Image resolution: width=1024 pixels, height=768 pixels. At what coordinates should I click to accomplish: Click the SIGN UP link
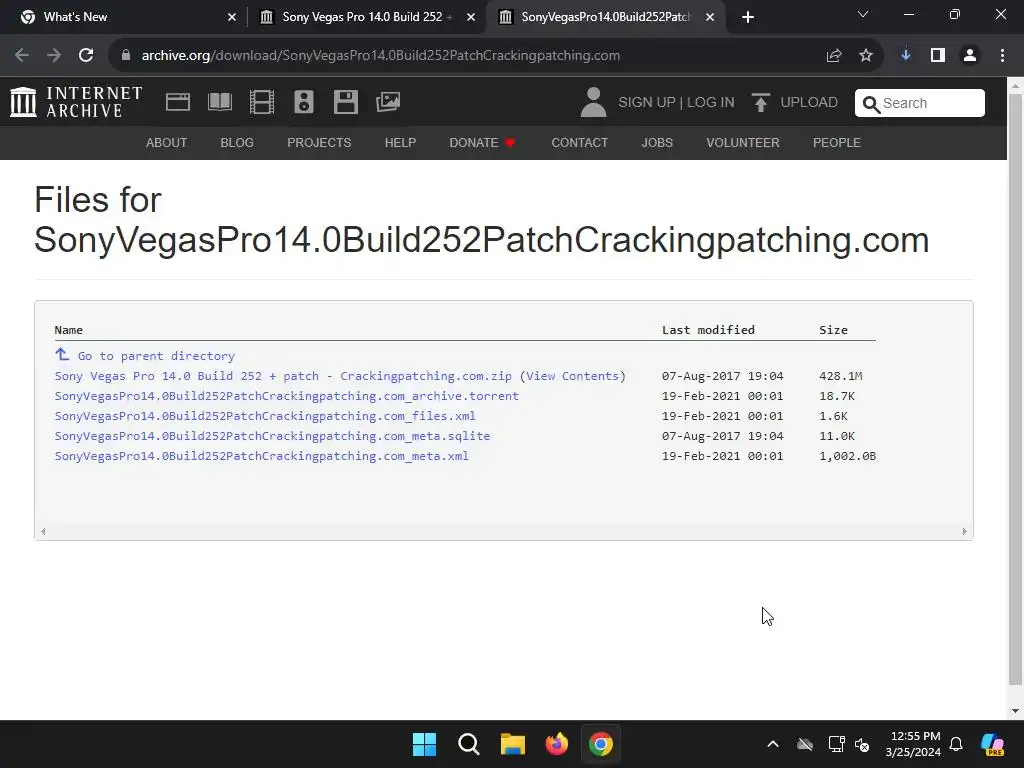(647, 103)
